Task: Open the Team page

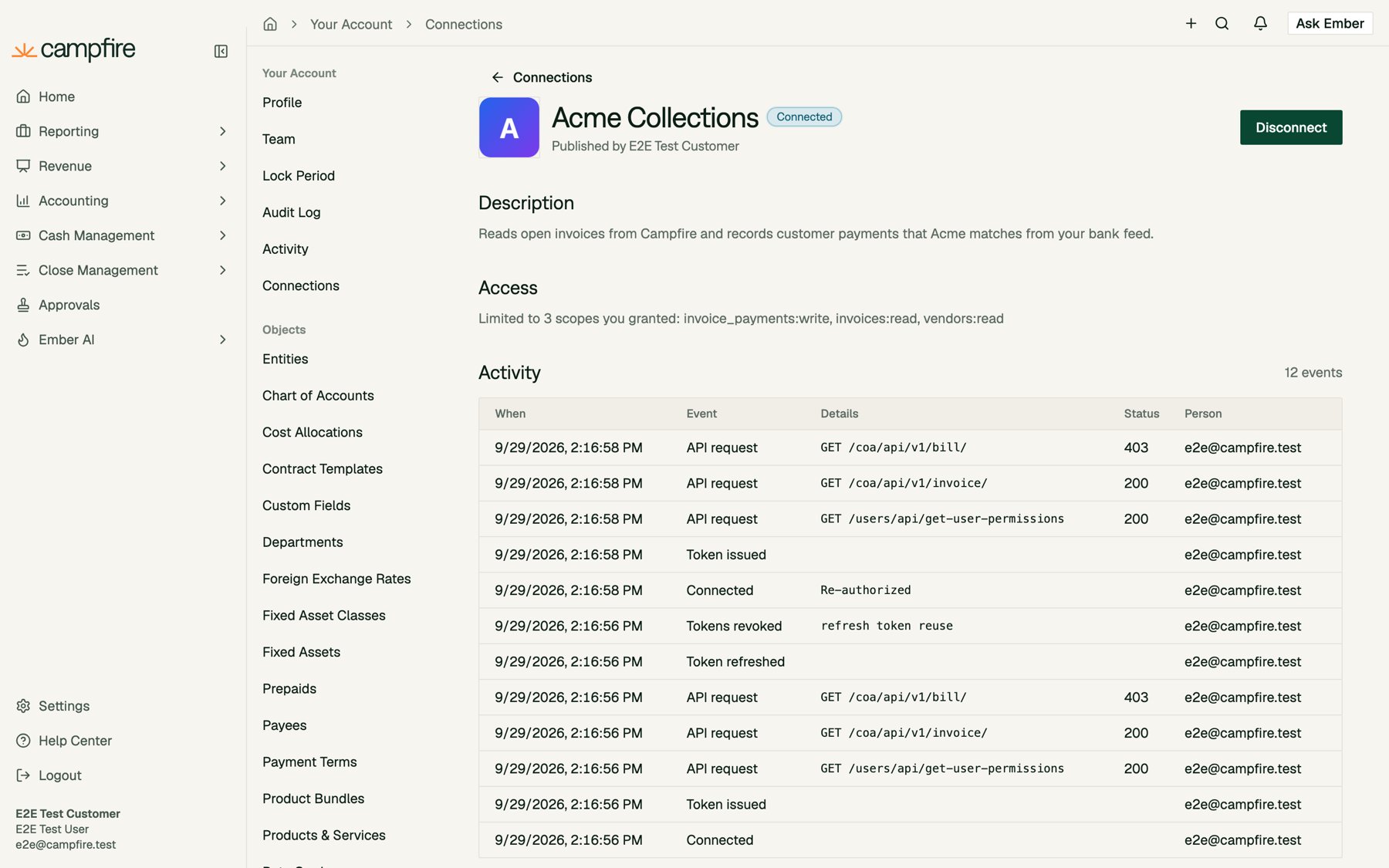Action: [x=279, y=139]
